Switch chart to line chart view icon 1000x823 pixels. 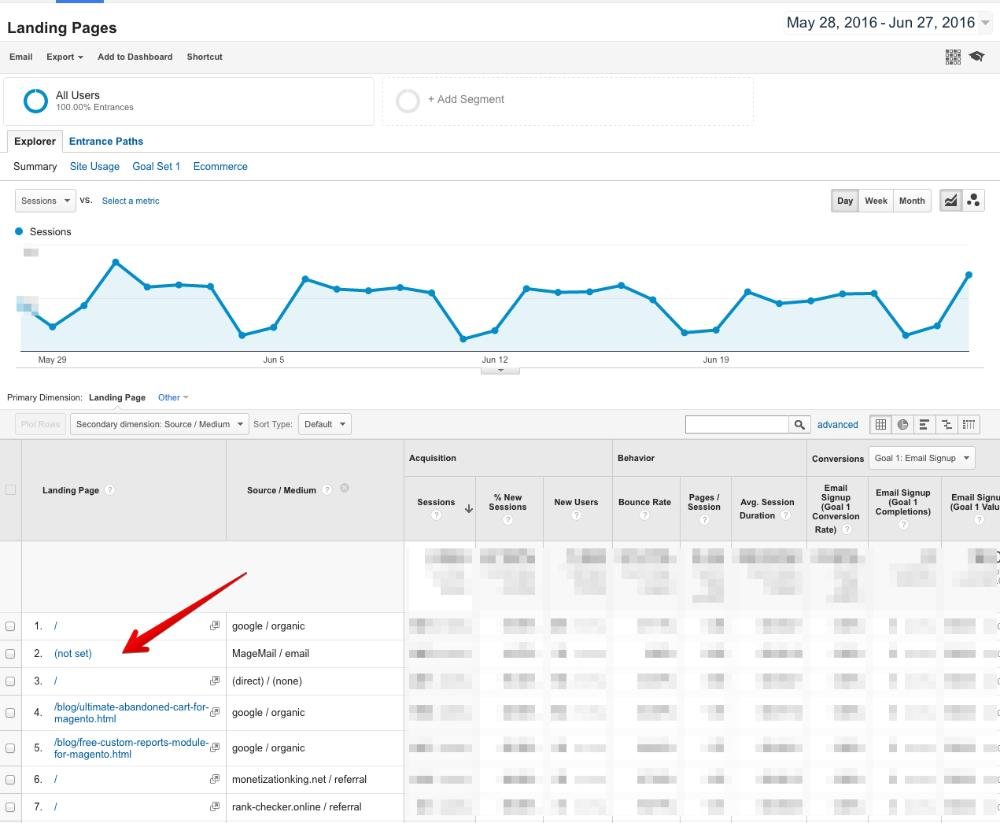[950, 201]
